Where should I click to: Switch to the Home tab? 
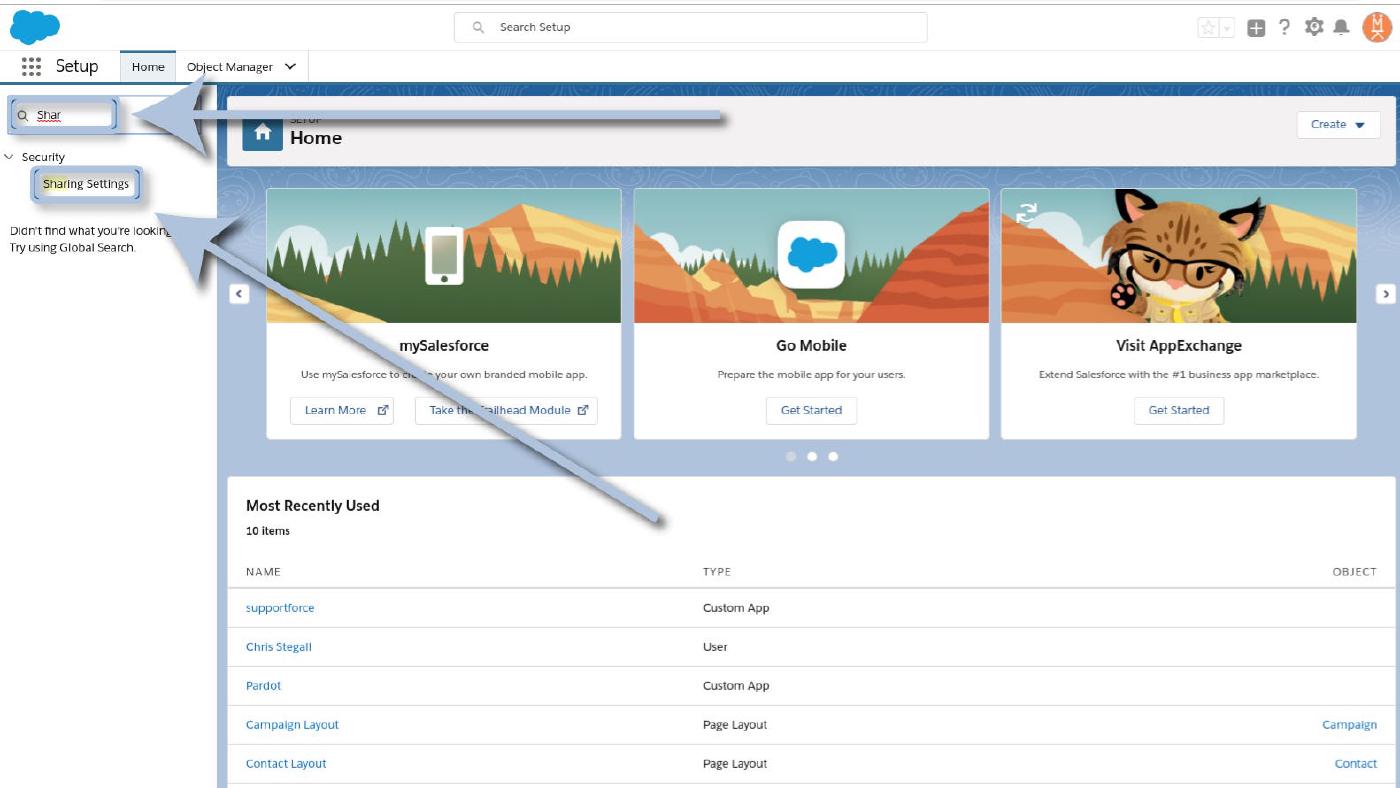(x=148, y=67)
